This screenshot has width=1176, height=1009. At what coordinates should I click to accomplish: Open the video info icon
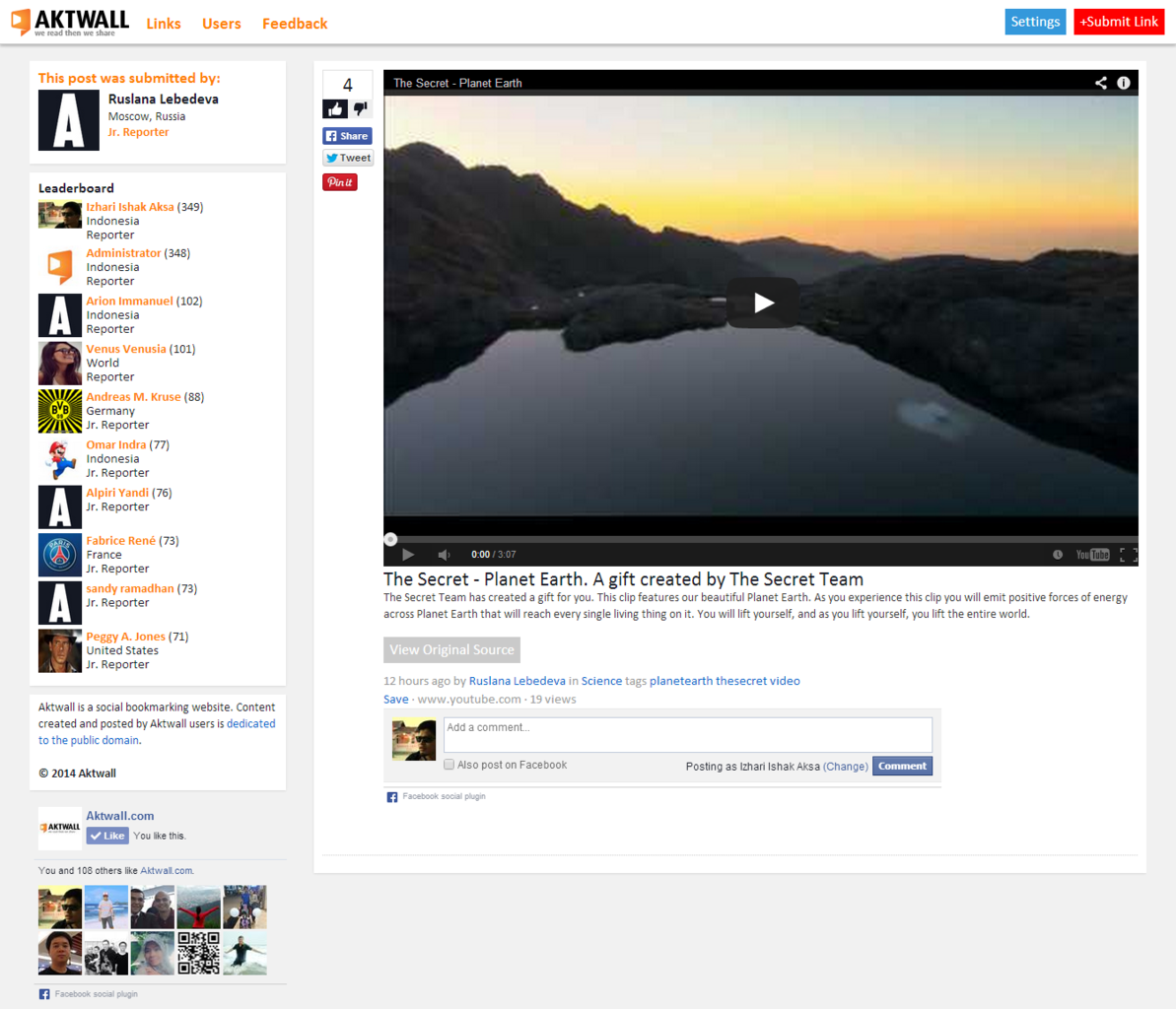point(1124,83)
